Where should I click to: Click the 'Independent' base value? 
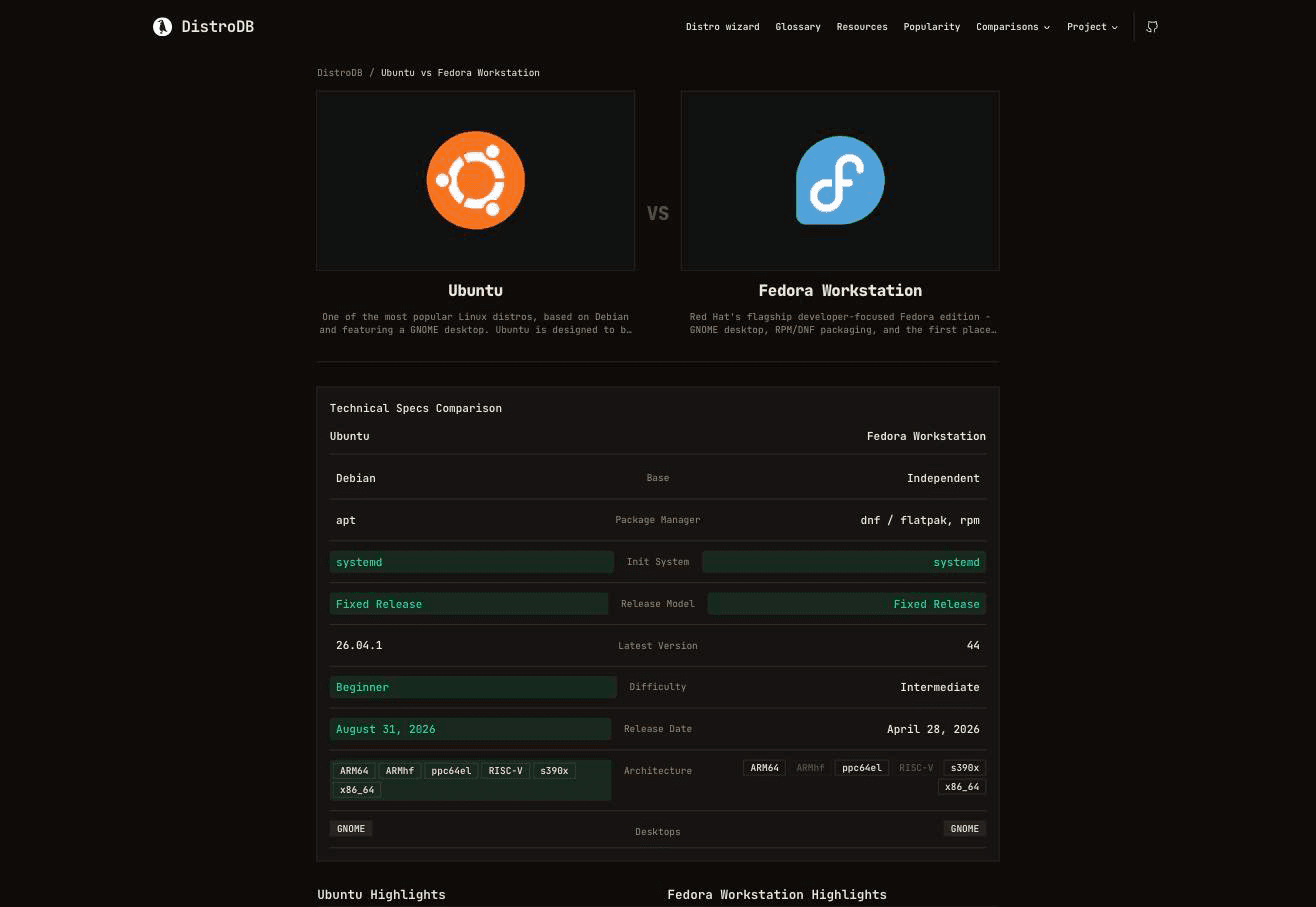(x=943, y=478)
